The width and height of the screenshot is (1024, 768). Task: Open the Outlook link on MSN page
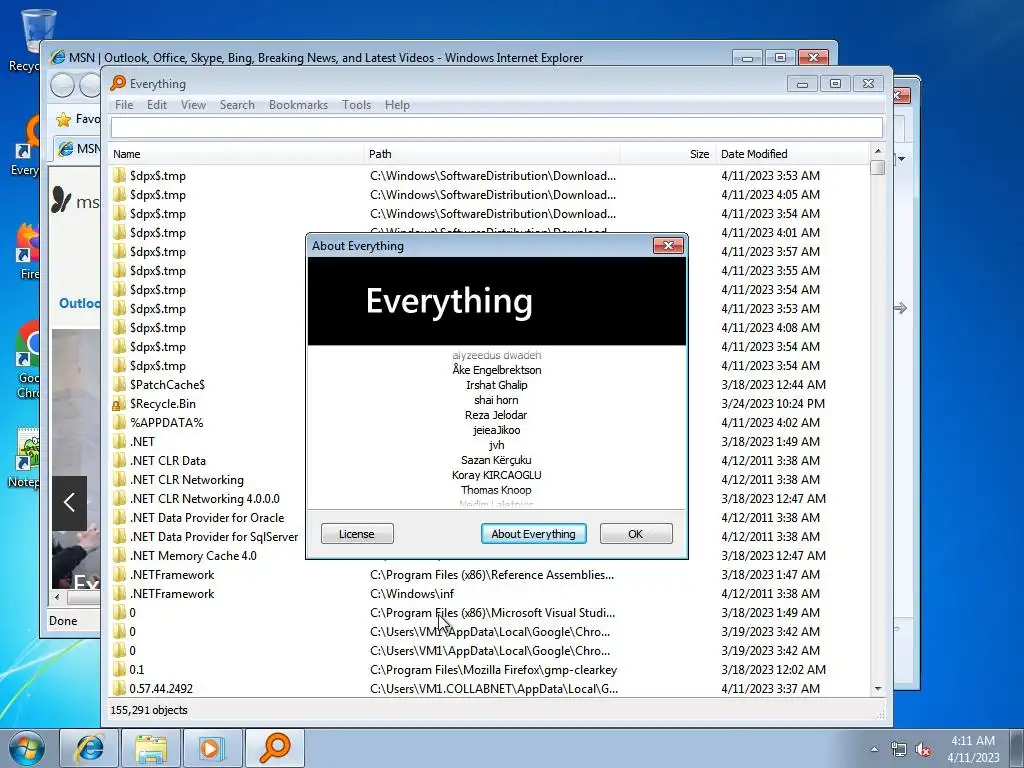coord(79,303)
